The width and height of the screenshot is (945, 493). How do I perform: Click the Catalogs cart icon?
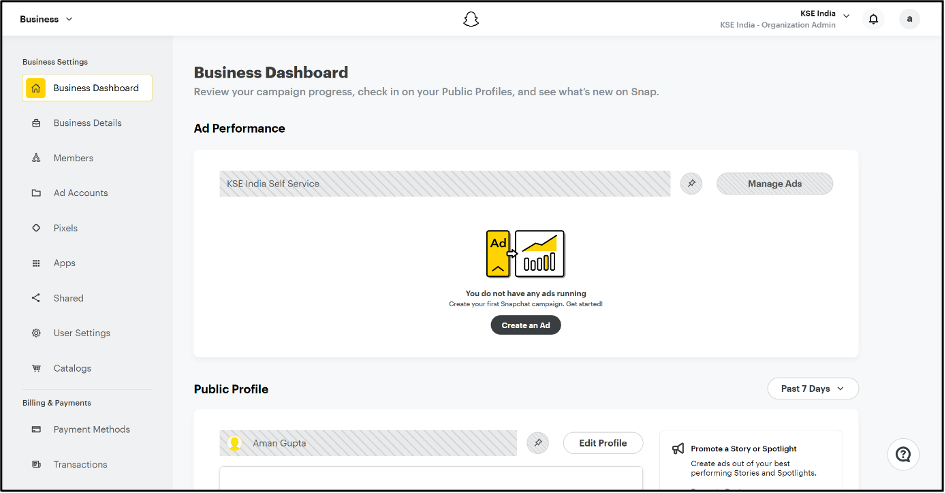pyautogui.click(x=36, y=368)
